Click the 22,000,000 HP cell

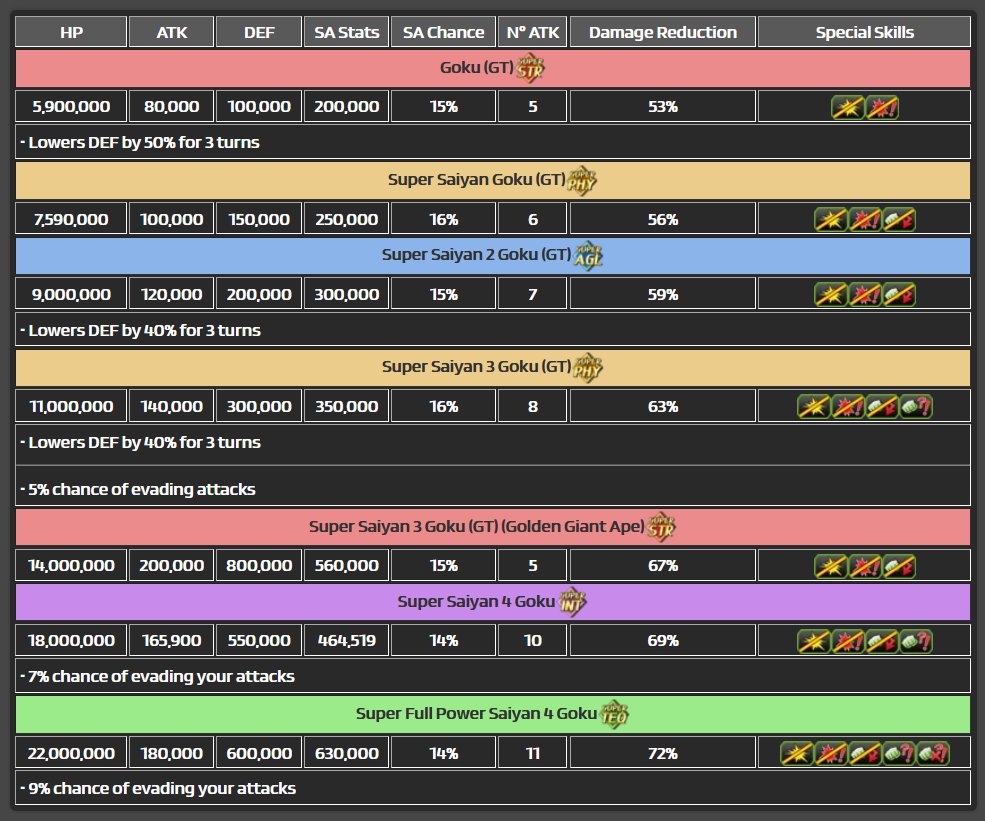[71, 753]
